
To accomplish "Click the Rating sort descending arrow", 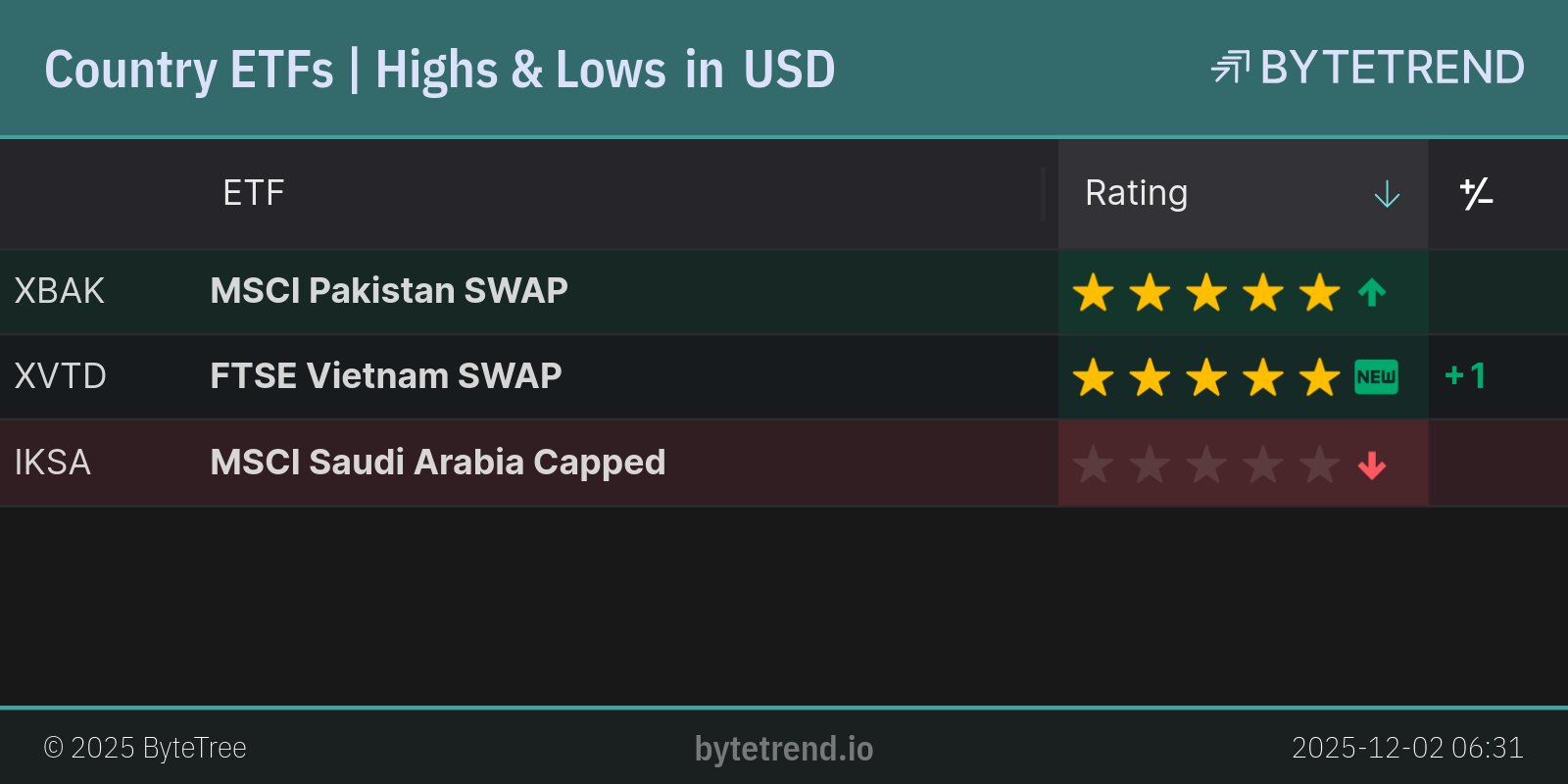I will [x=1387, y=194].
